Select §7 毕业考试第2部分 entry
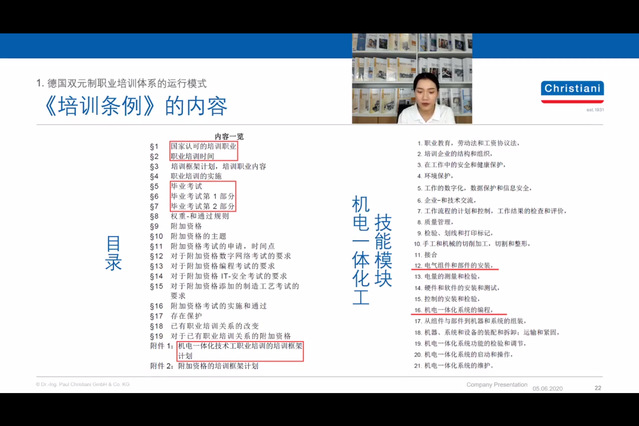This screenshot has width=639, height=426. click(192, 206)
